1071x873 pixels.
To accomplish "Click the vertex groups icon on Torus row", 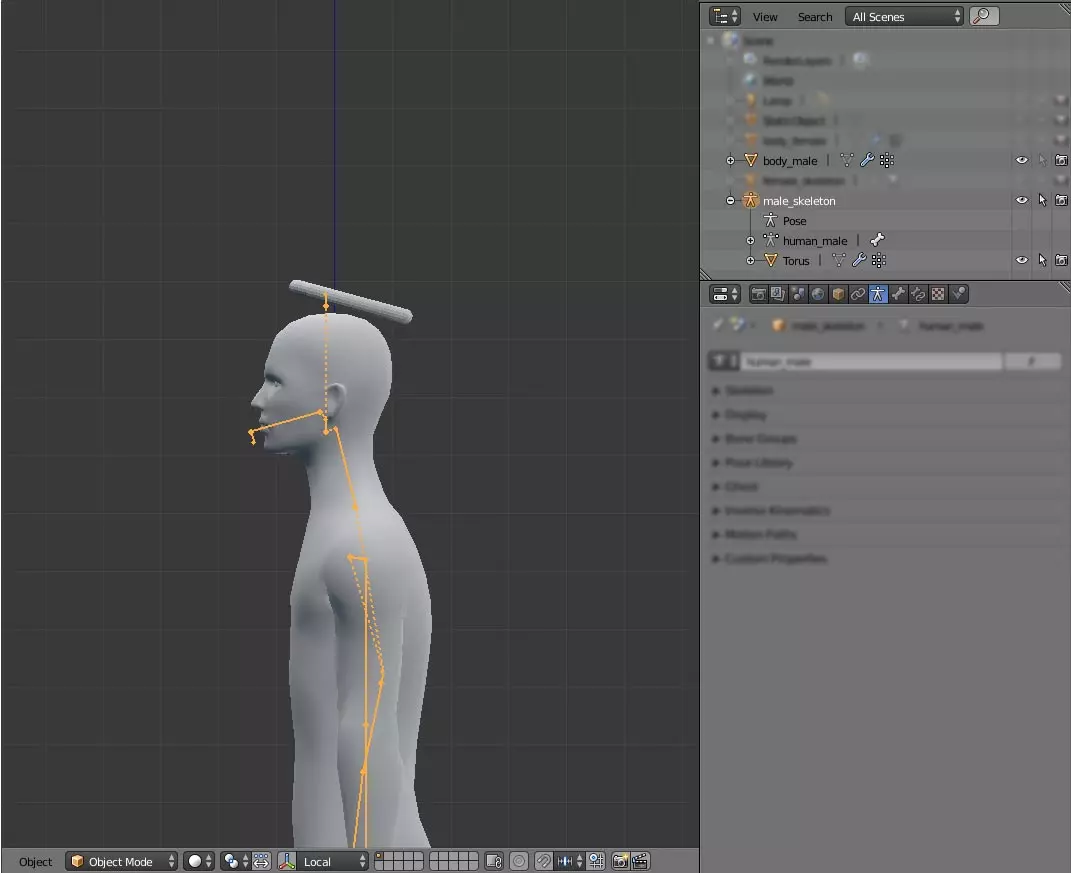I will [x=879, y=260].
